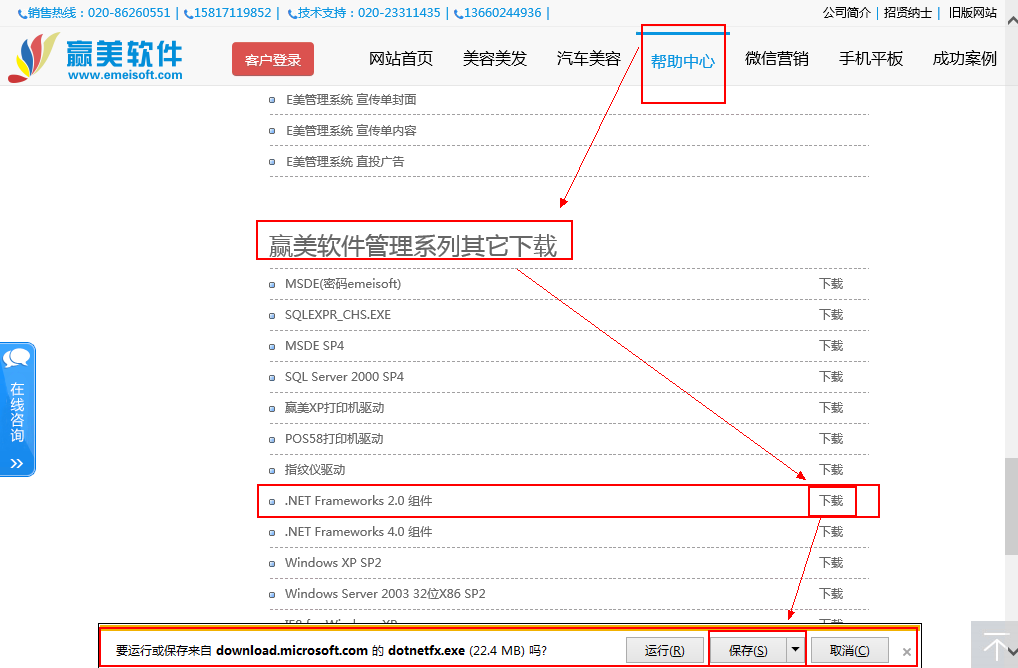Expand the chat widget double-chevron arrow
The width and height of the screenshot is (1018, 668).
(17, 463)
